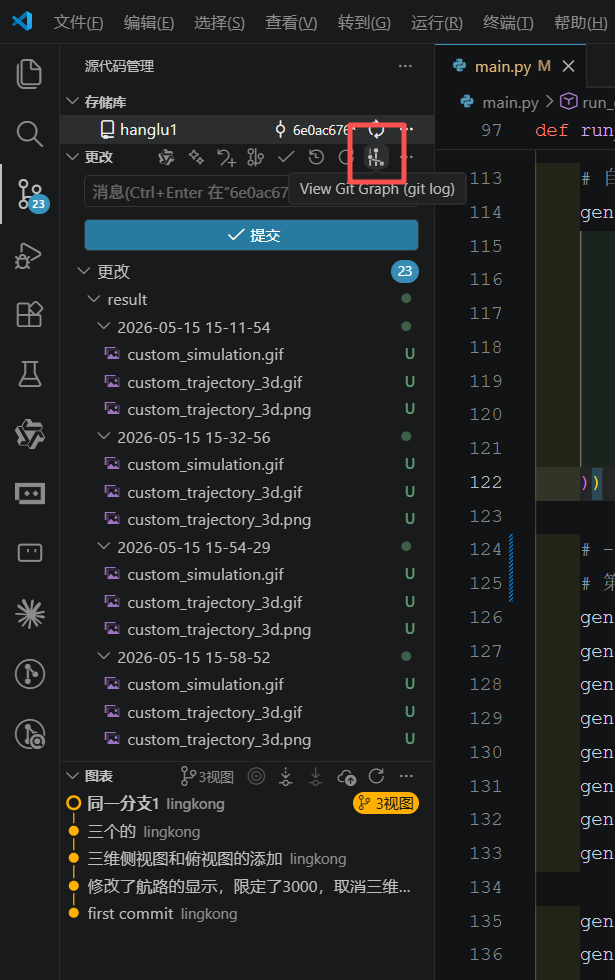The image size is (615, 980).
Task: Click the 3视图 branch button in graph toolbar
Action: 207,776
